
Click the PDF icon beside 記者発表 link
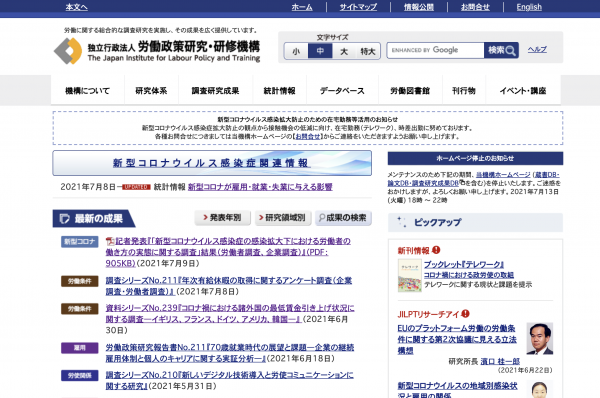[110, 241]
